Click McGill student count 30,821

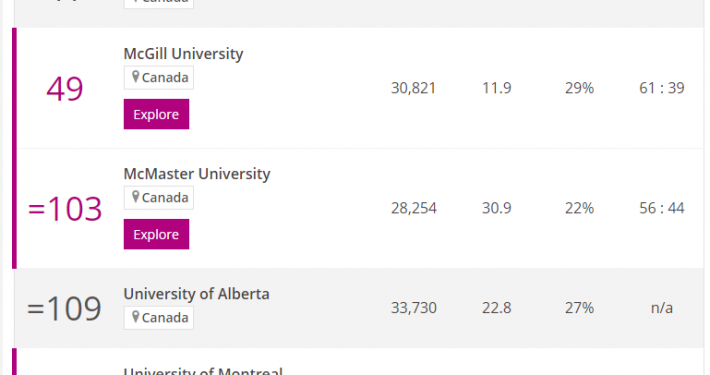[x=413, y=88]
